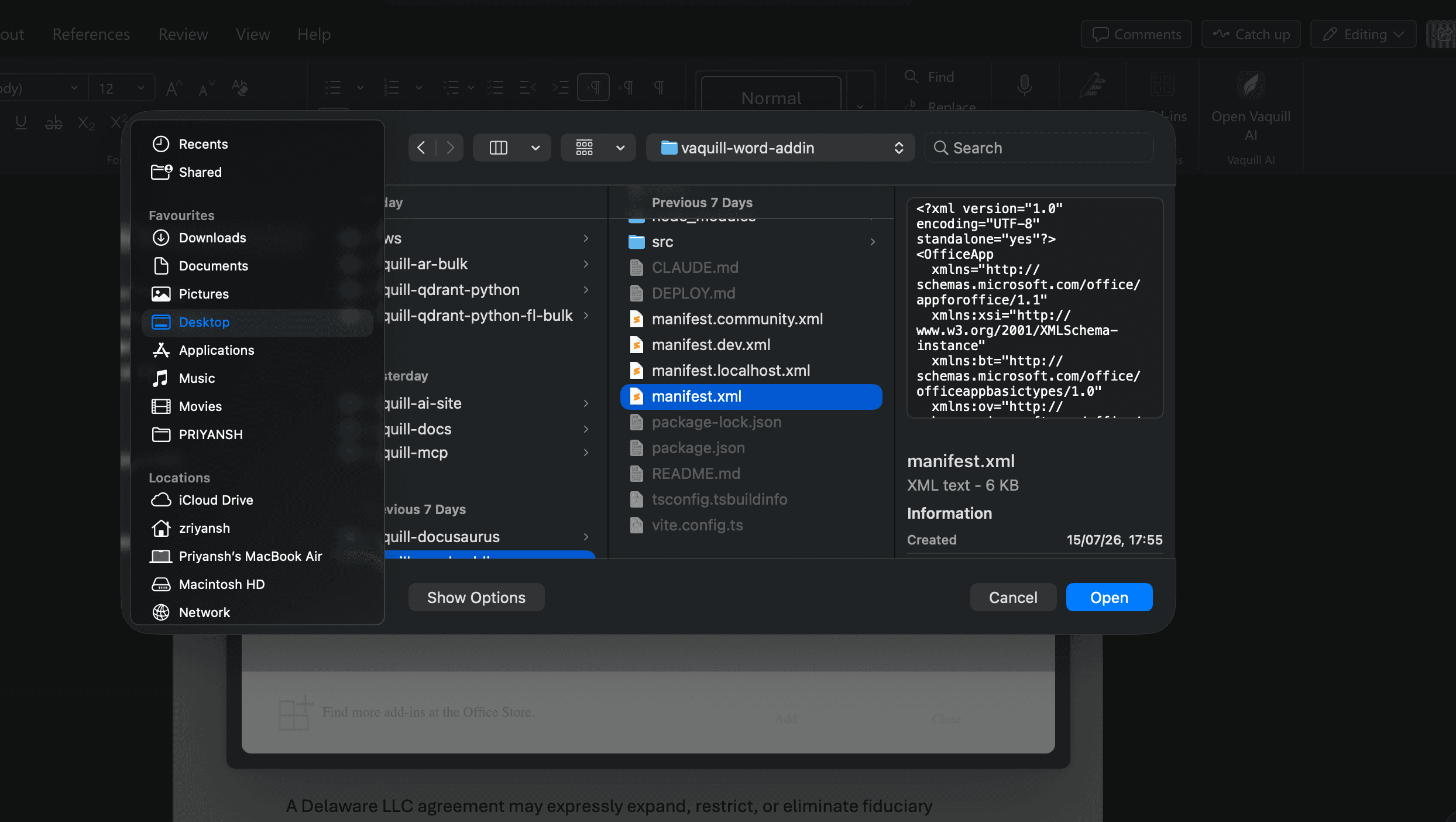
Task: Open Comments pane in Word
Action: pyautogui.click(x=1136, y=34)
